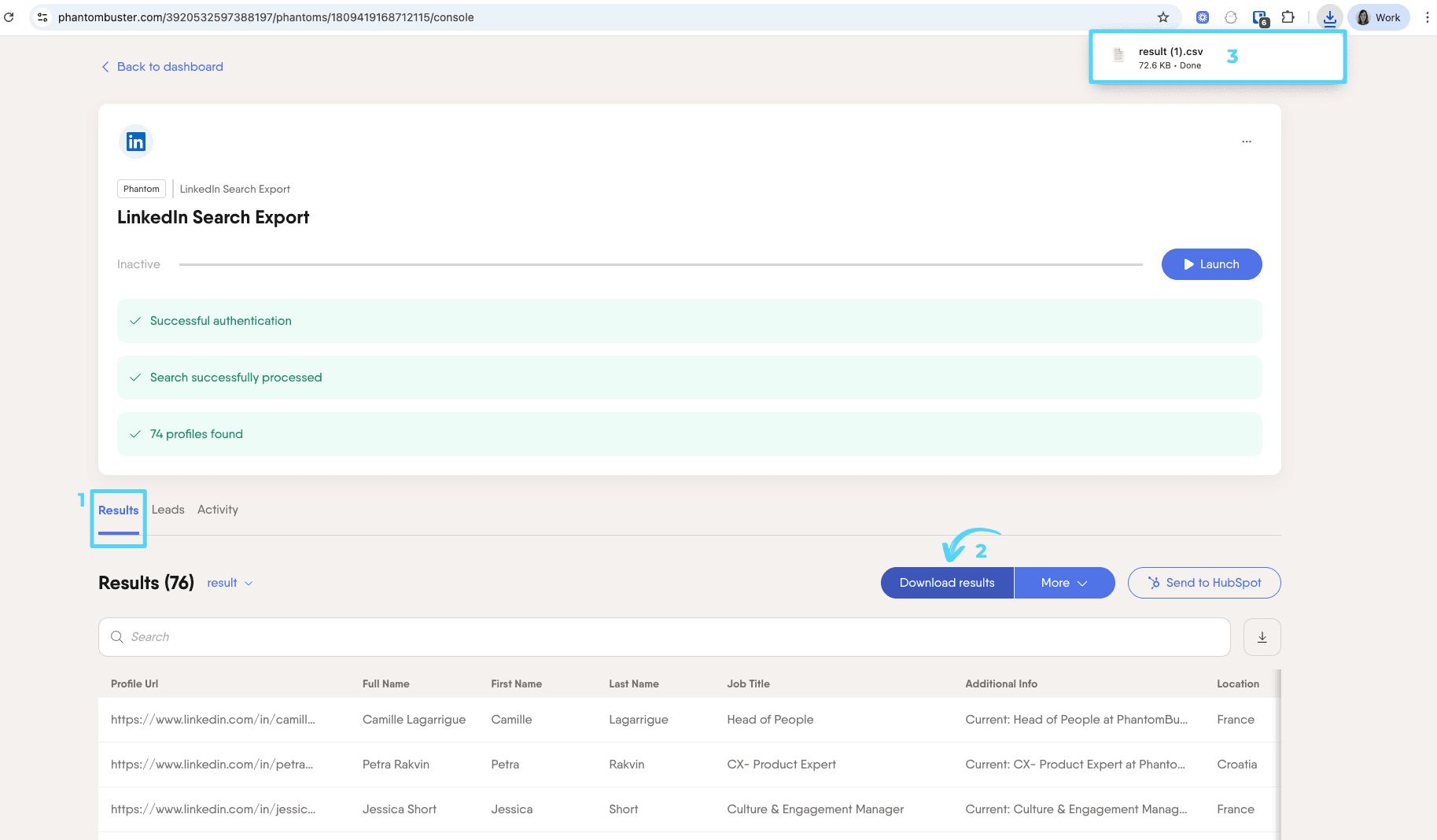Click the Search successfully processed message
The image size is (1437, 840).
[689, 378]
